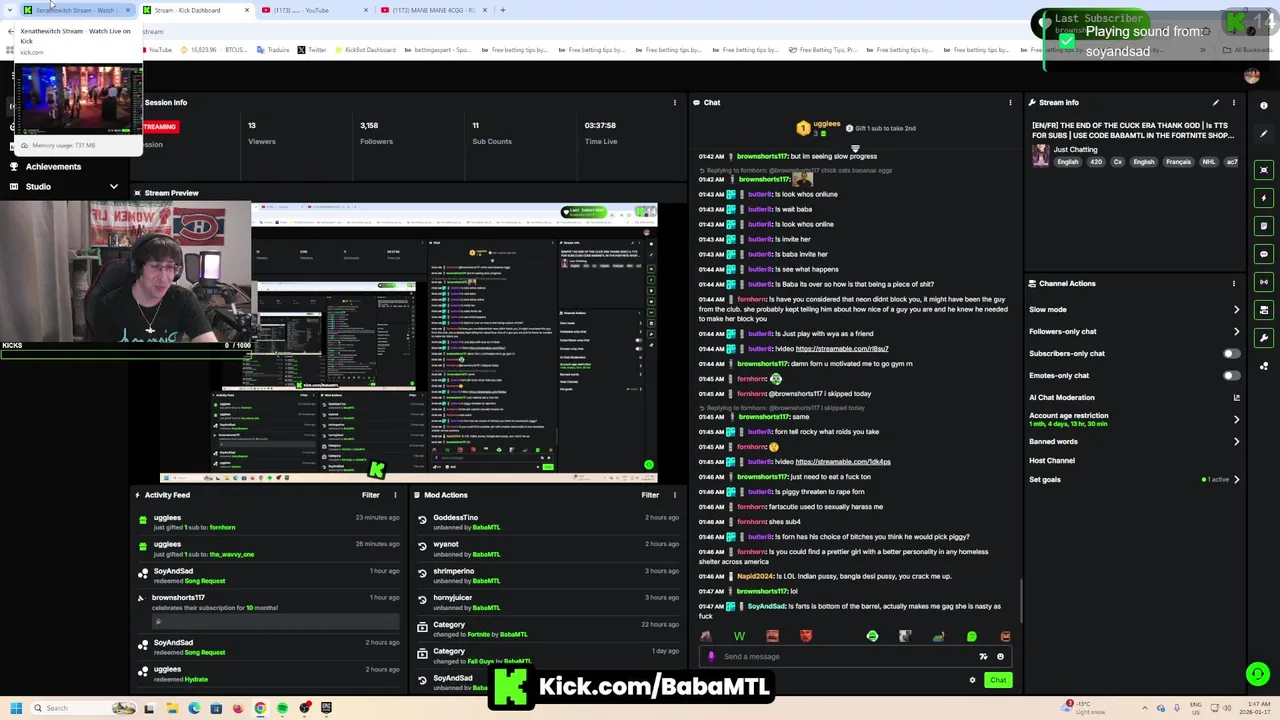Open the Stream info panel's three-dot menu
Screen dimensions: 1280x720
pos(1234,102)
